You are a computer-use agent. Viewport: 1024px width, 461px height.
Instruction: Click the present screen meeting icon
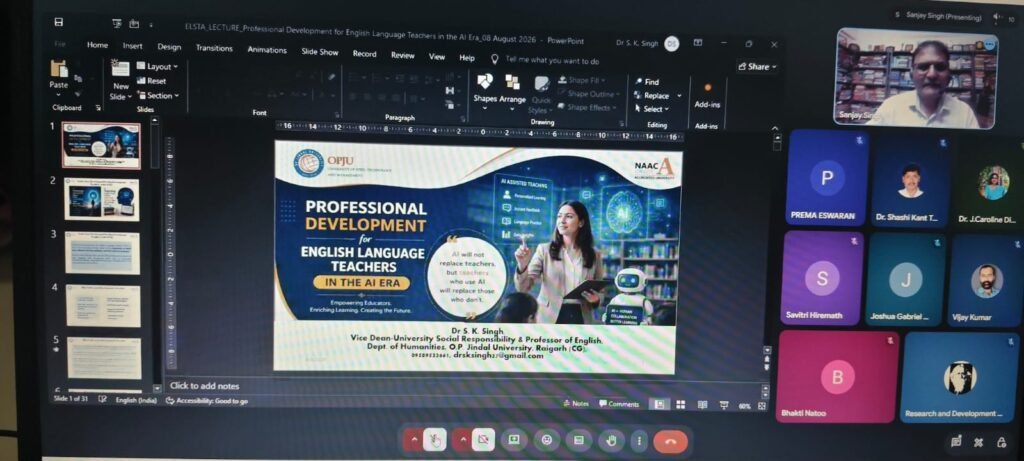pos(514,440)
